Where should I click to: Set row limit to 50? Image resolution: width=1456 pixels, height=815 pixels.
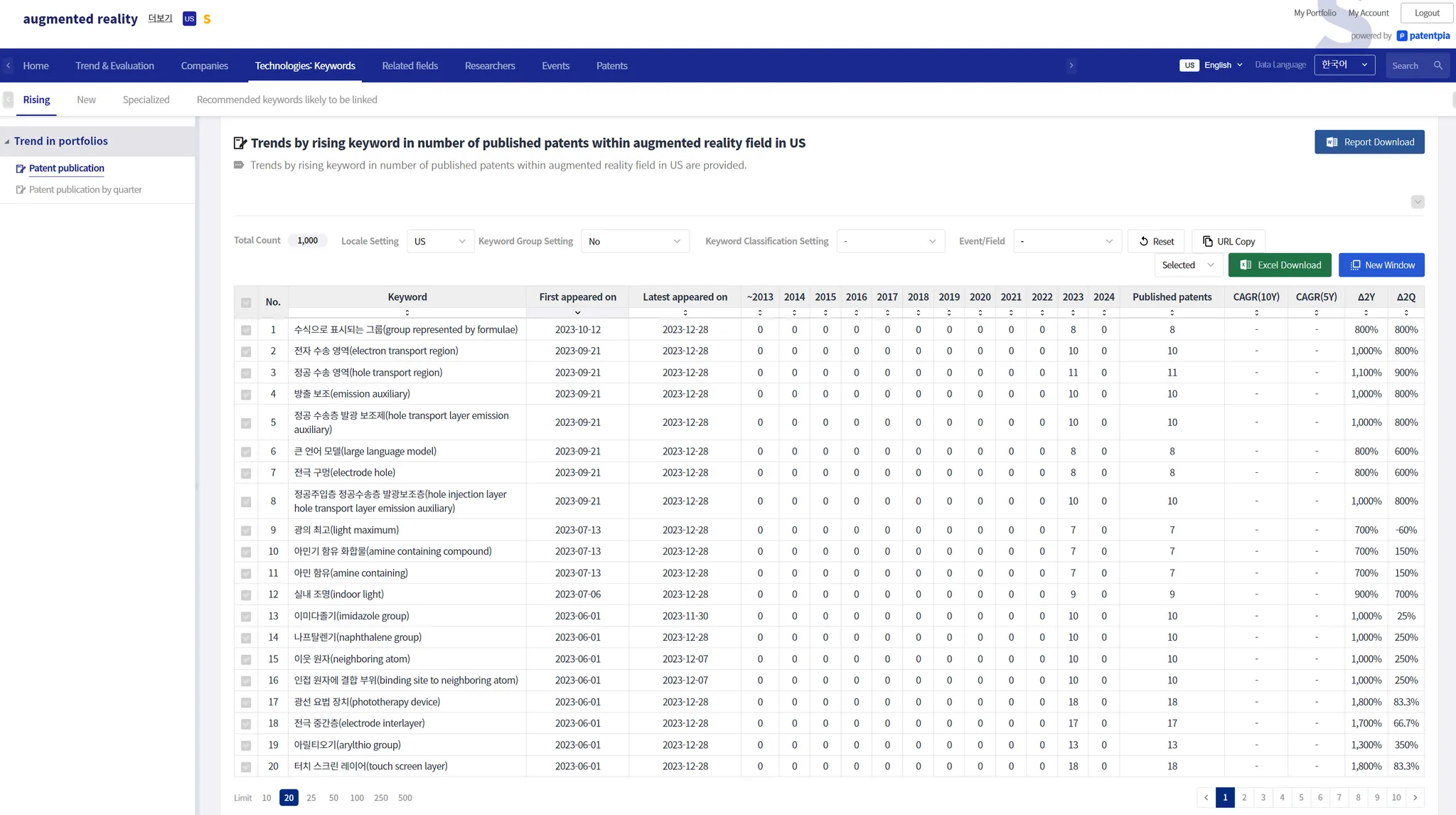click(333, 798)
